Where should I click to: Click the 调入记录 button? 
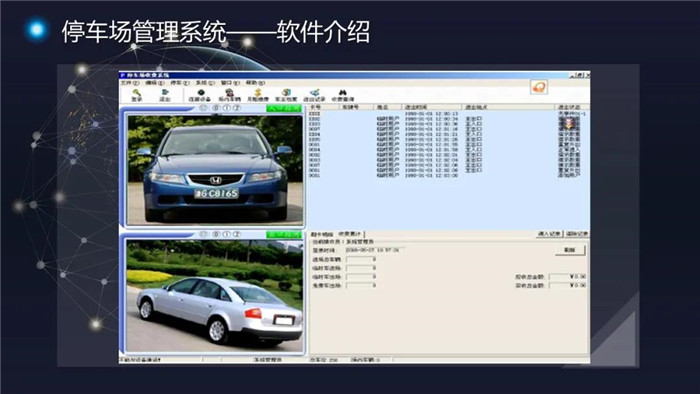coord(549,234)
